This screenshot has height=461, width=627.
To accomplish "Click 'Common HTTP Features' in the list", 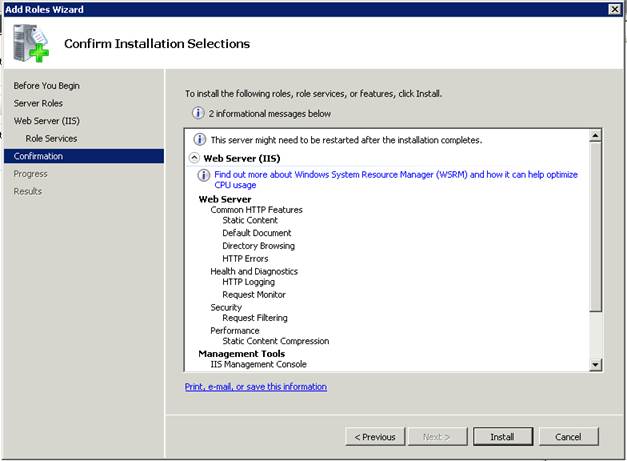I will [x=256, y=210].
